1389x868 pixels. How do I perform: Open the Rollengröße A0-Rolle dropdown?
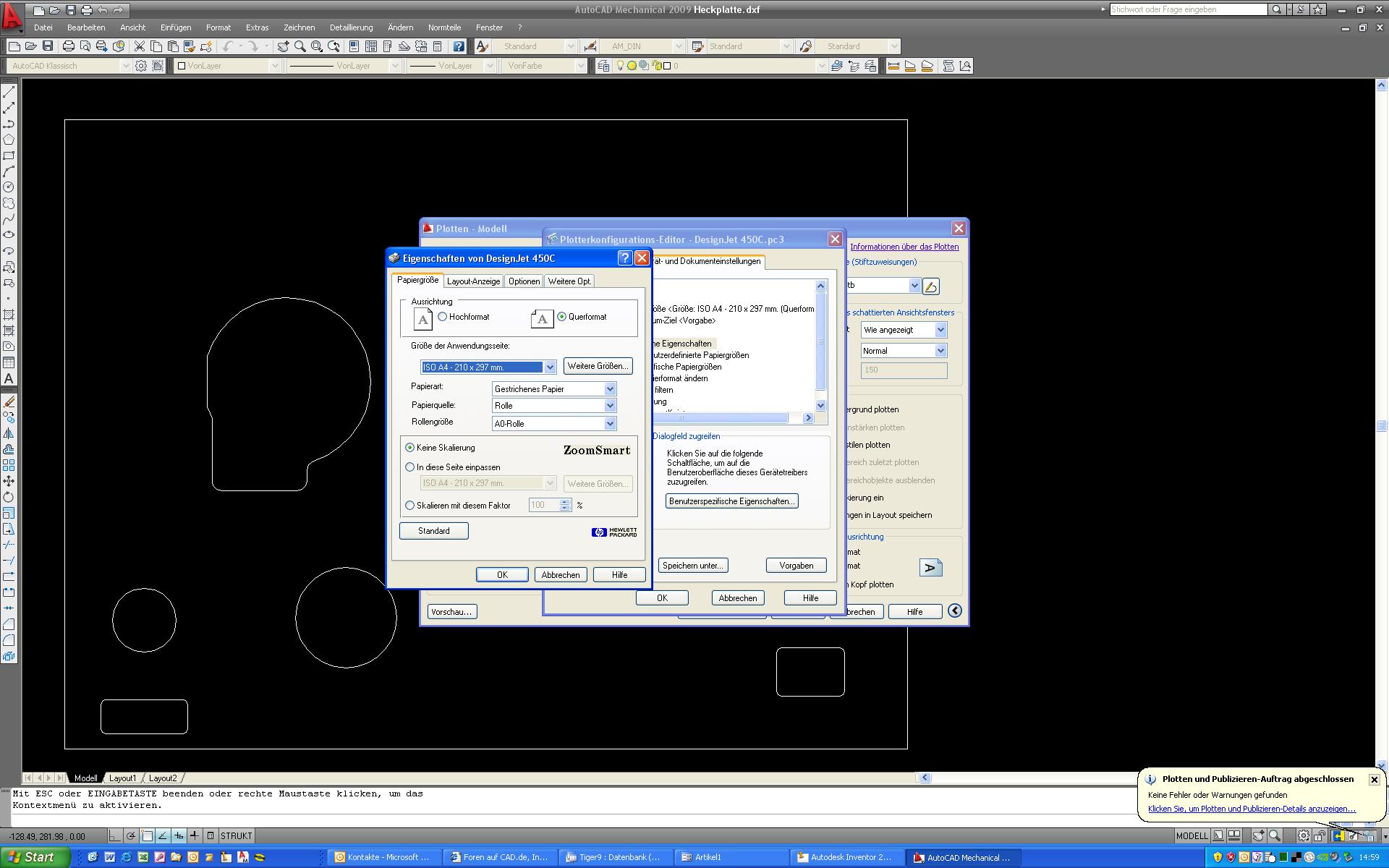[554, 424]
